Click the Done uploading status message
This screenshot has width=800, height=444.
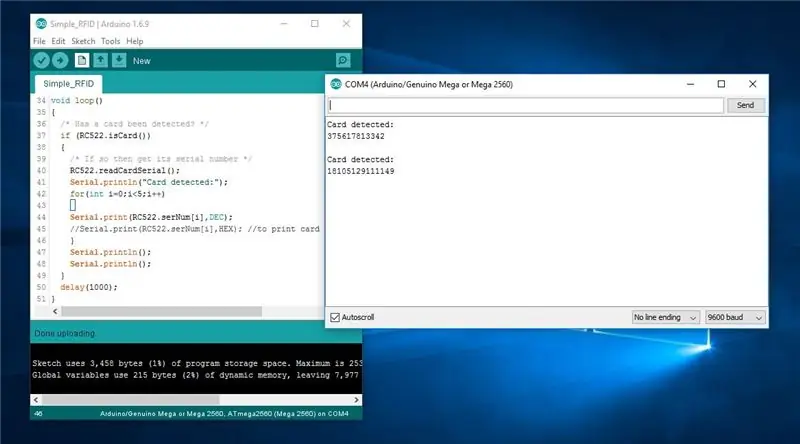tap(65, 333)
